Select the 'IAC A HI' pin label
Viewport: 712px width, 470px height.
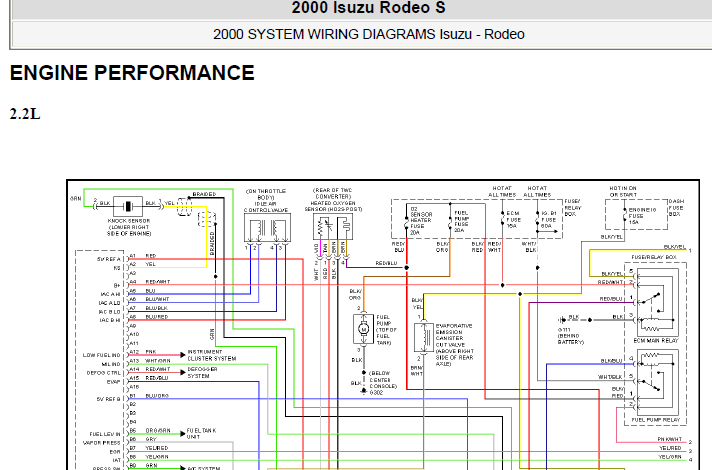pyautogui.click(x=110, y=294)
